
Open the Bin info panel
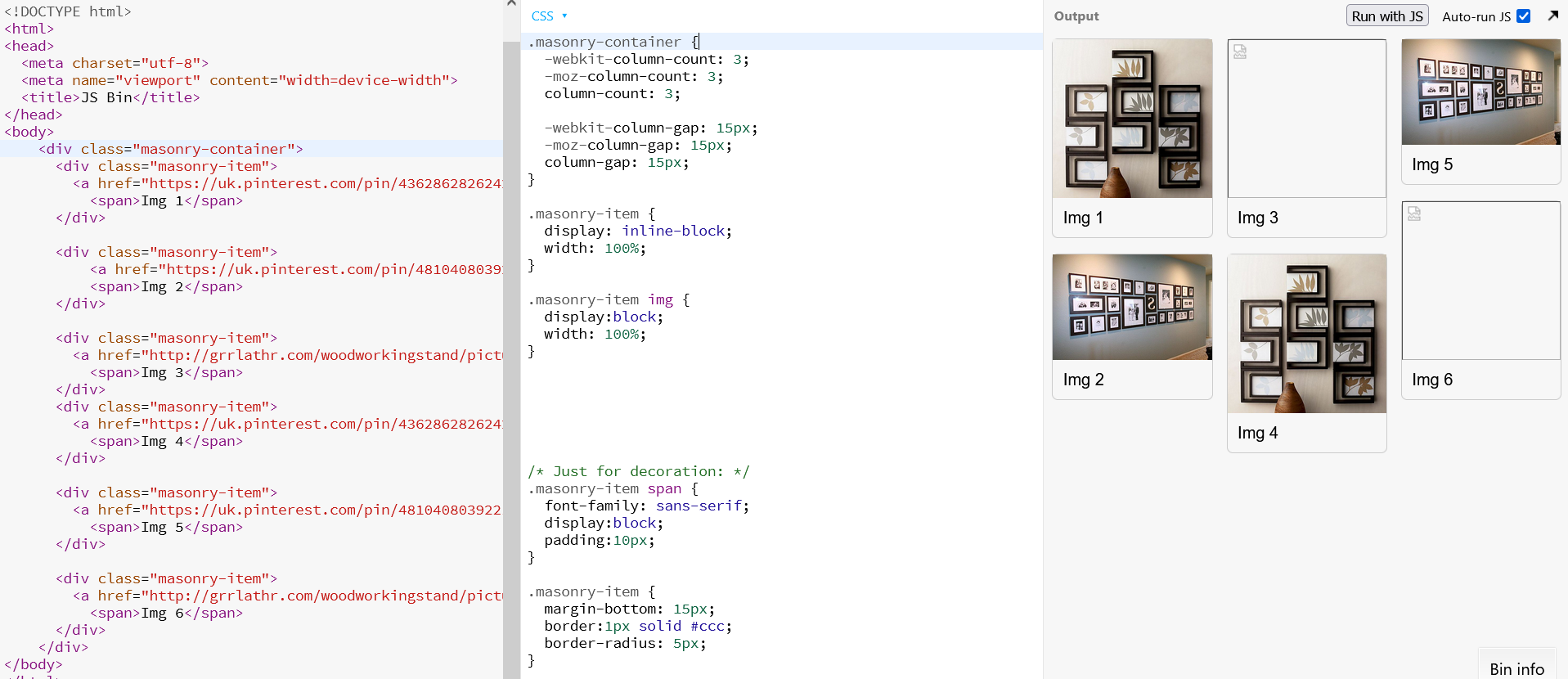(1516, 668)
